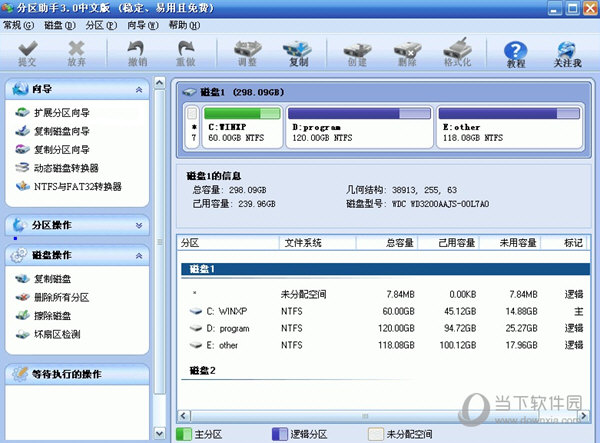600x443 pixels.
Task: Select the C:WINXP partition block
Action: point(242,126)
